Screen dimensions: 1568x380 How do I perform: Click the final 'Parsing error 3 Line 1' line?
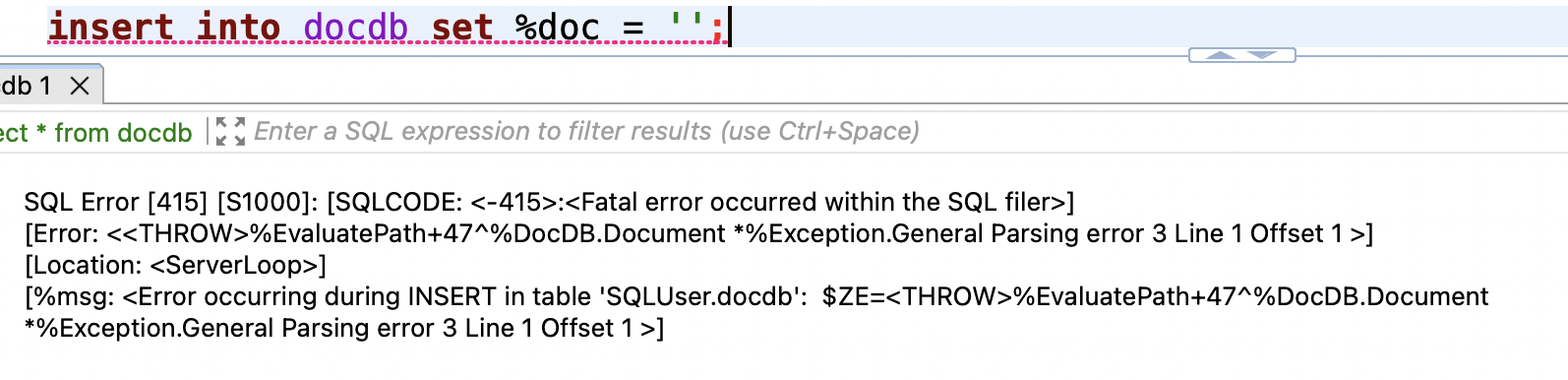coord(344,328)
